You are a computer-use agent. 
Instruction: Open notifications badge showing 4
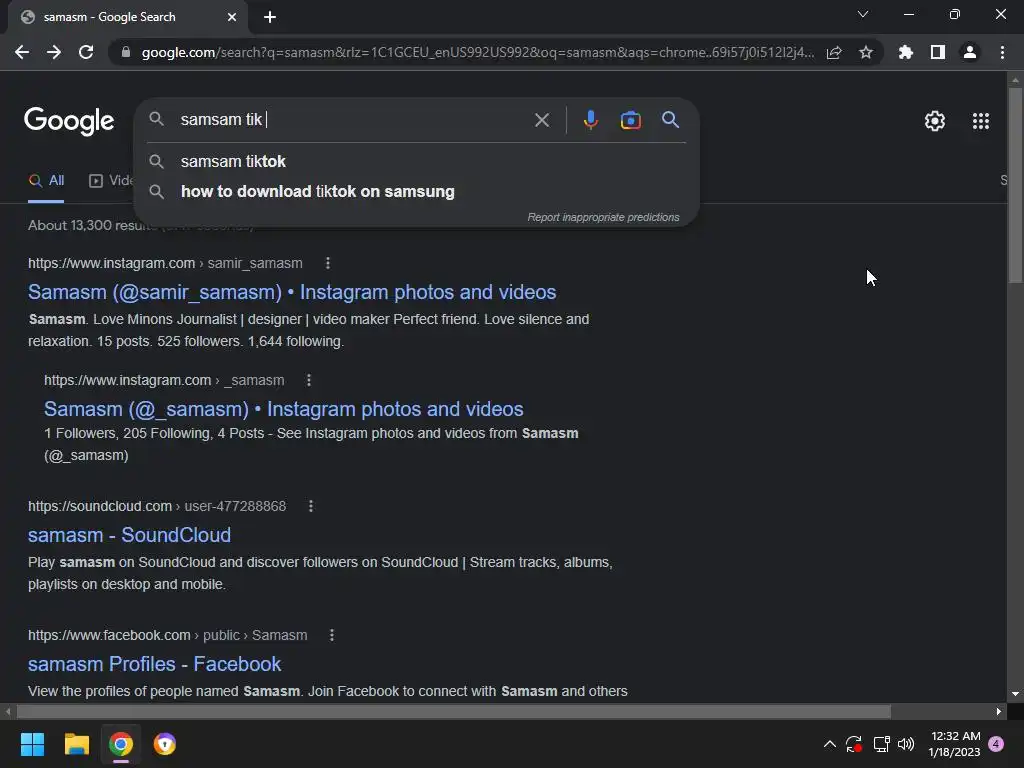[997, 744]
